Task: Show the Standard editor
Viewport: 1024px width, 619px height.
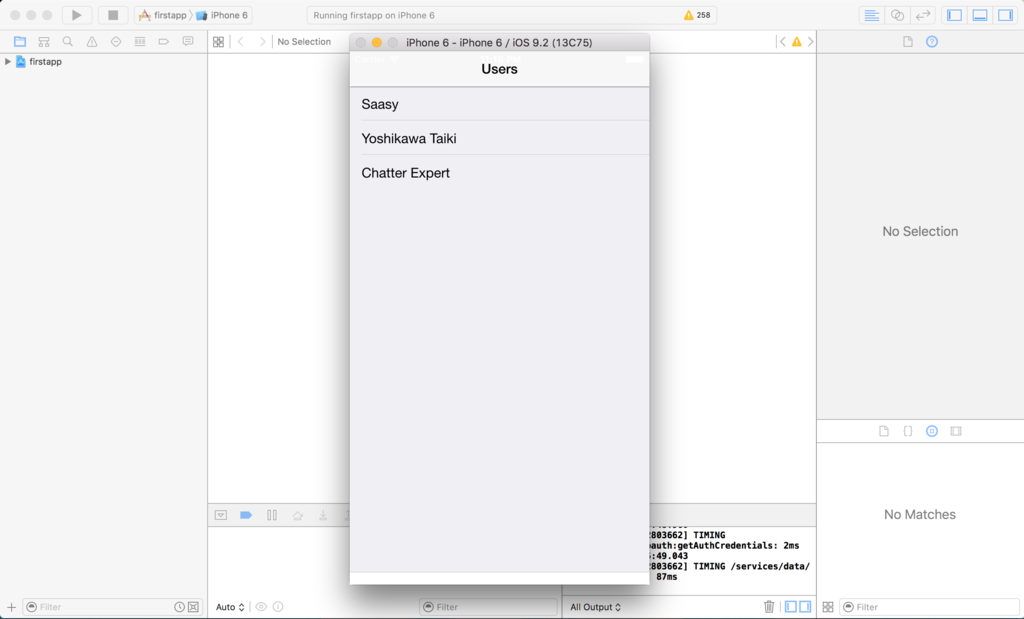Action: pos(871,15)
